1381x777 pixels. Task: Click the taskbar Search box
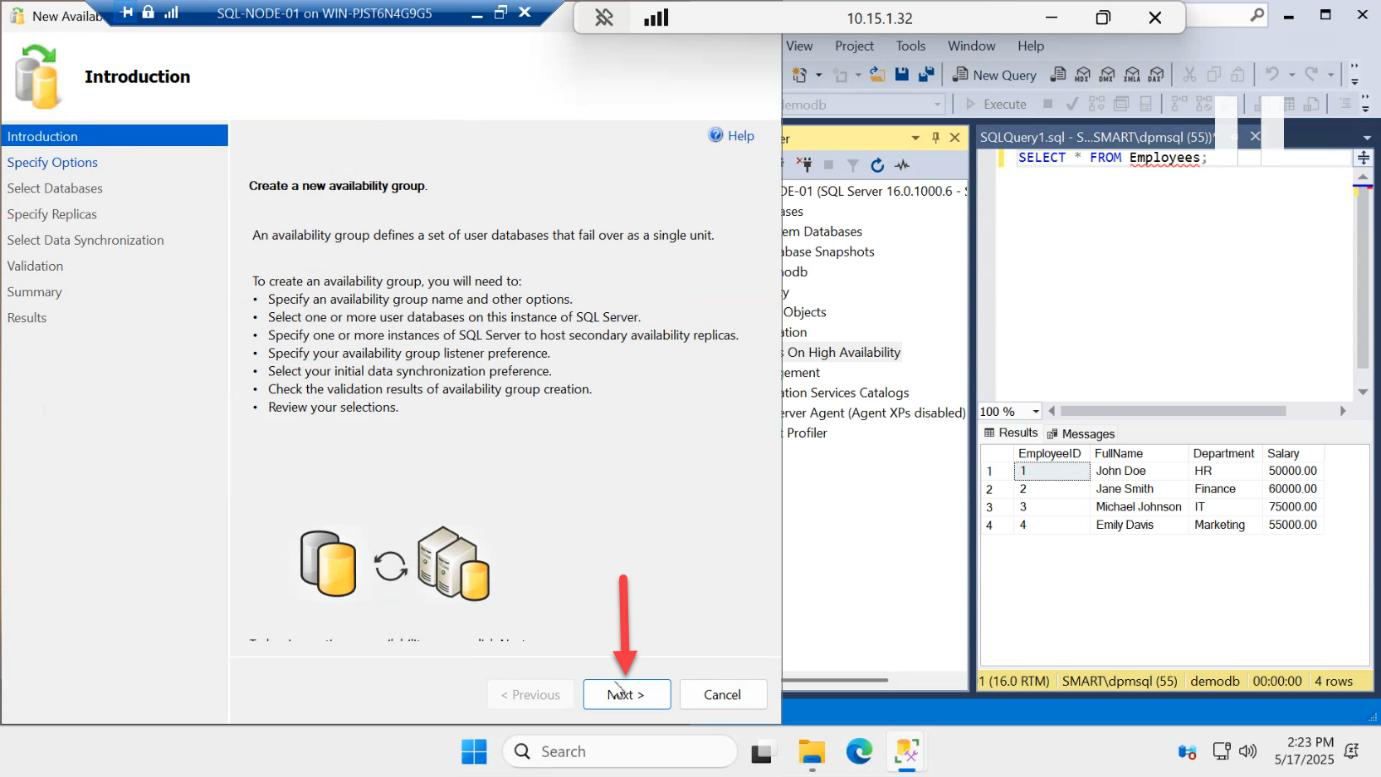click(x=620, y=751)
